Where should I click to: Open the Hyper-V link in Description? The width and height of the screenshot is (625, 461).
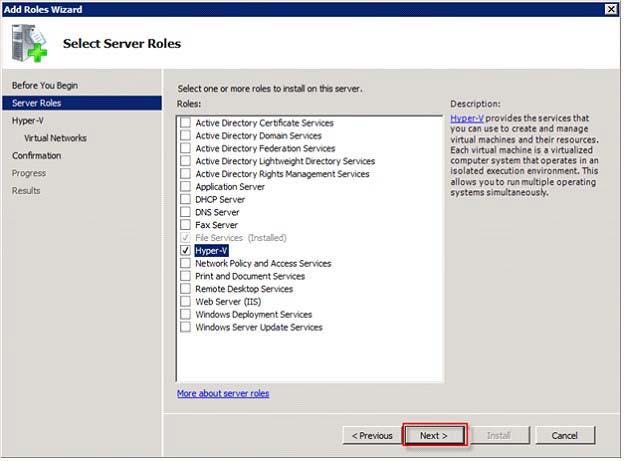point(467,118)
